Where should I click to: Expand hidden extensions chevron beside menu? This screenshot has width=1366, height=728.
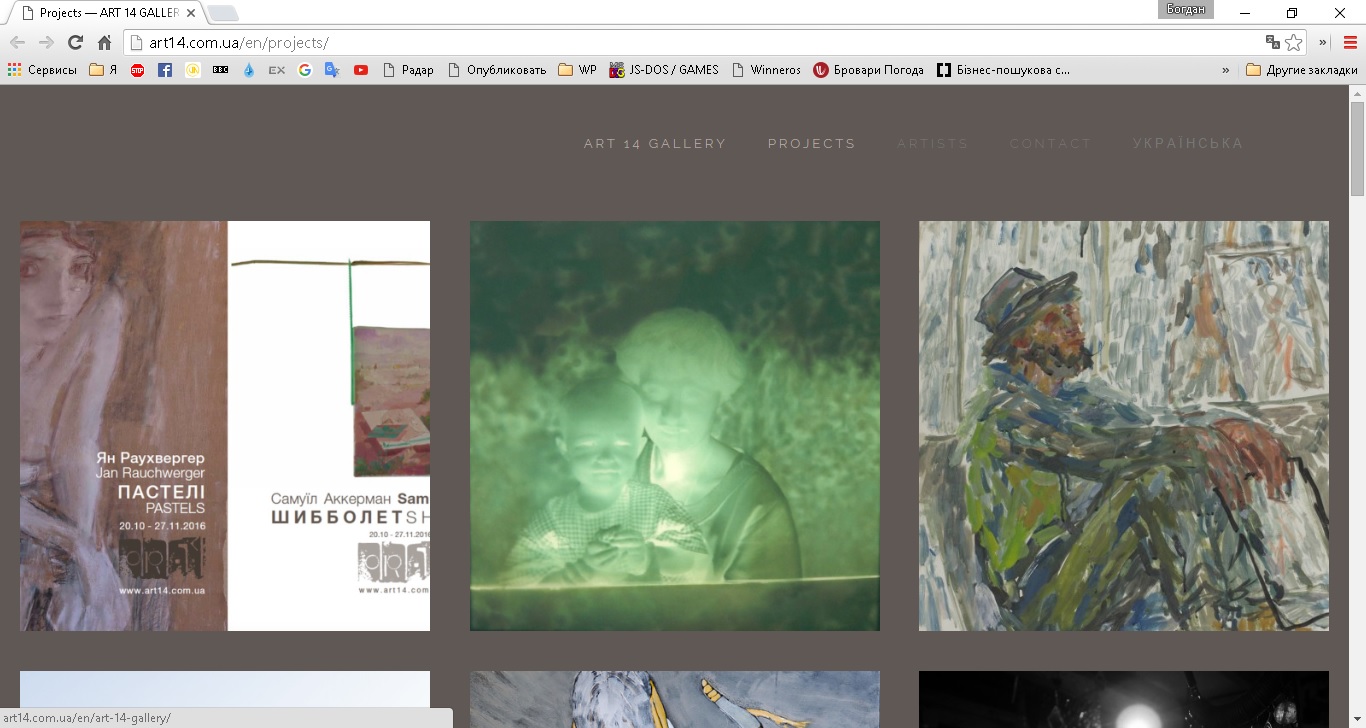pyautogui.click(x=1323, y=42)
